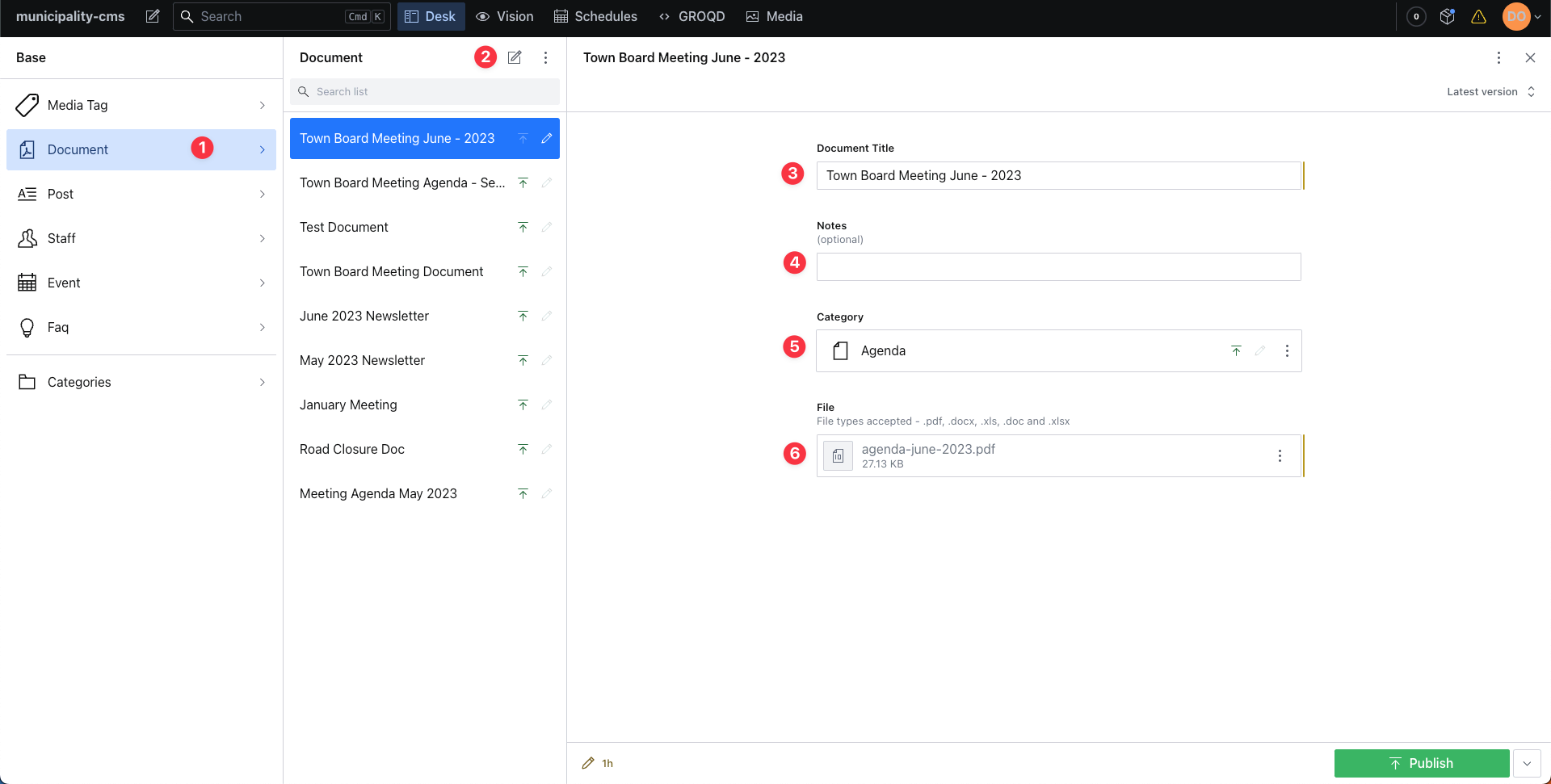
Task: Open the three-dot menu in the Document list header
Action: (x=546, y=57)
